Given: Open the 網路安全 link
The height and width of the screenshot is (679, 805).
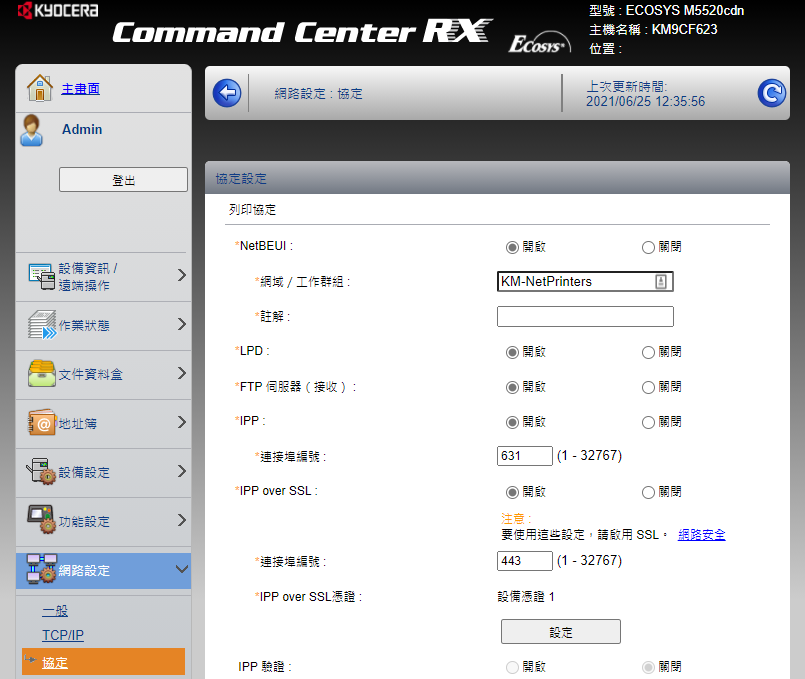Looking at the screenshot, I should (701, 535).
